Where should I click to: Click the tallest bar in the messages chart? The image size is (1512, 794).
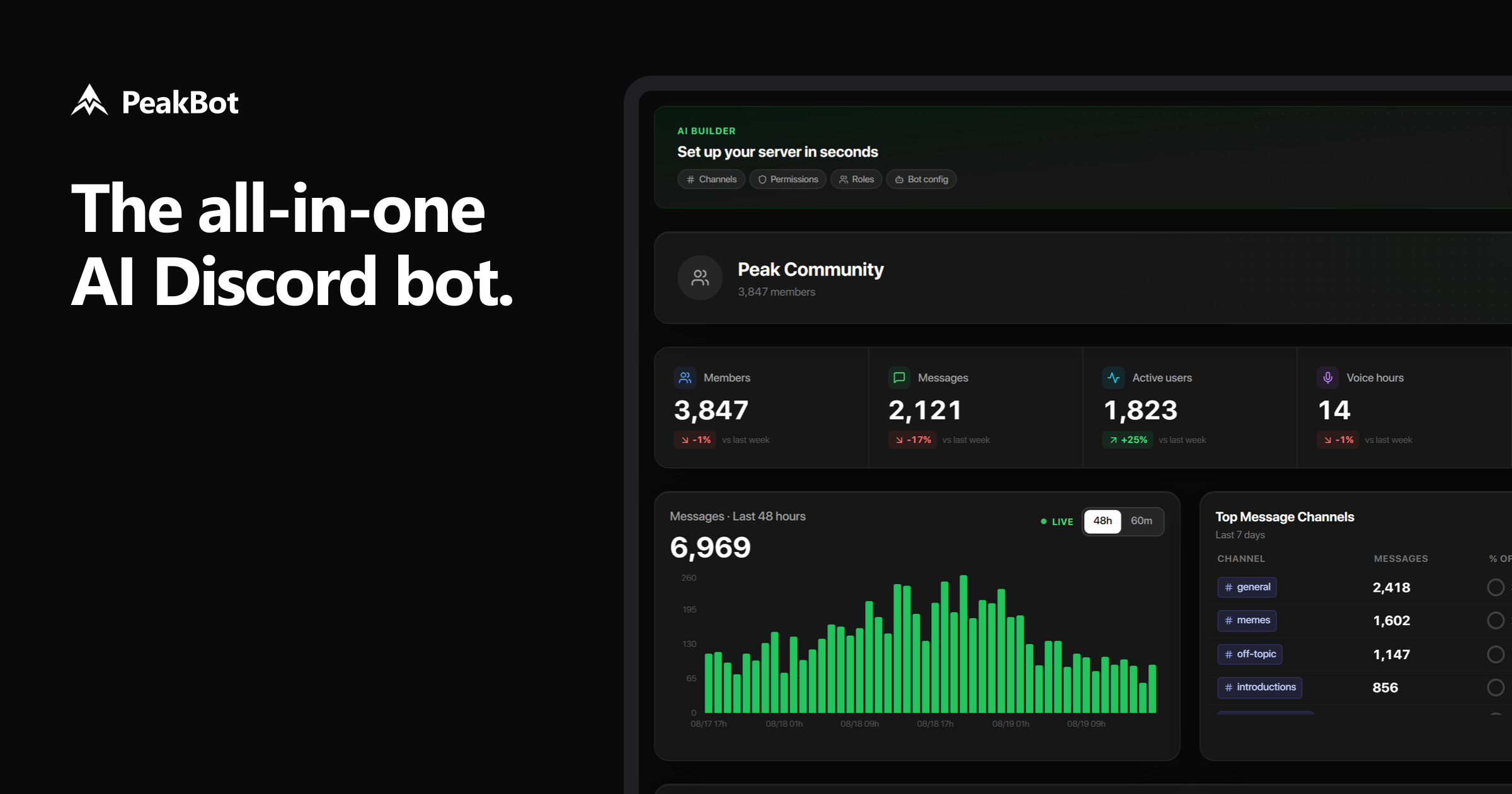[963, 643]
